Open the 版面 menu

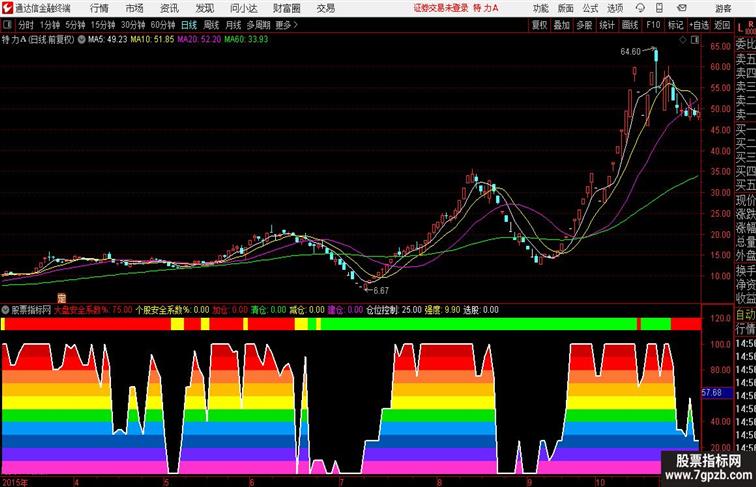565,8
